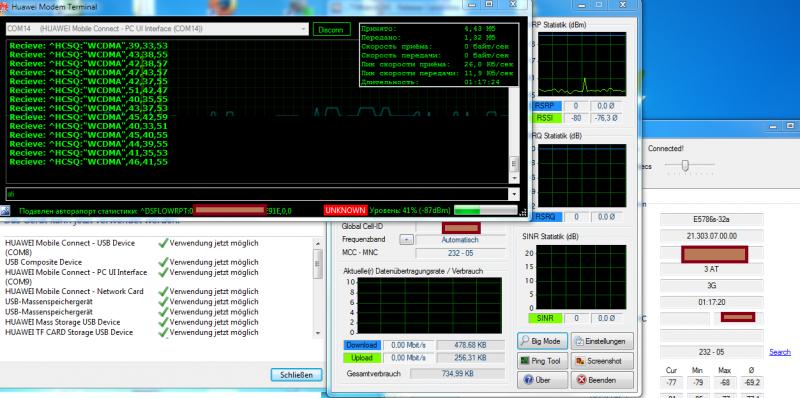Click the green SINR legend label
This screenshot has height=398, width=800.
pyautogui.click(x=546, y=318)
